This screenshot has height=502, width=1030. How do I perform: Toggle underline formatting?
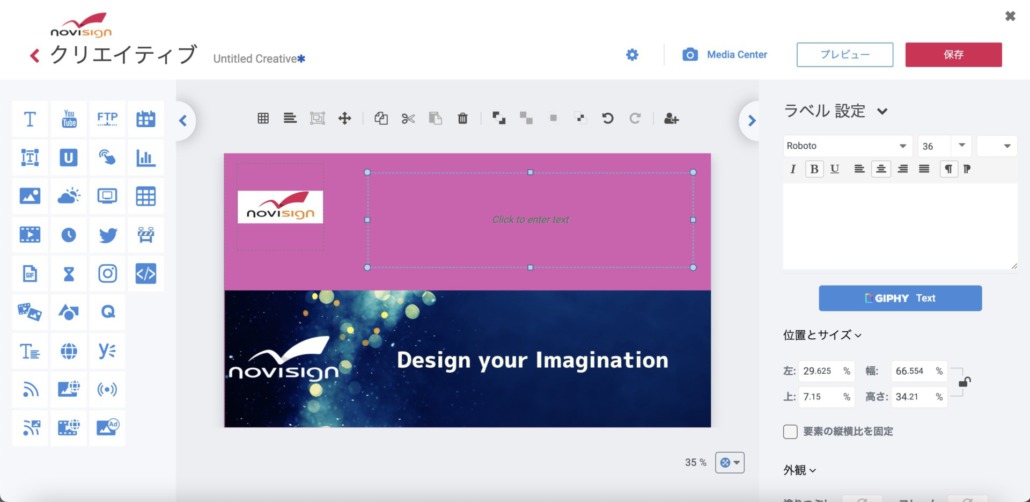pos(834,169)
